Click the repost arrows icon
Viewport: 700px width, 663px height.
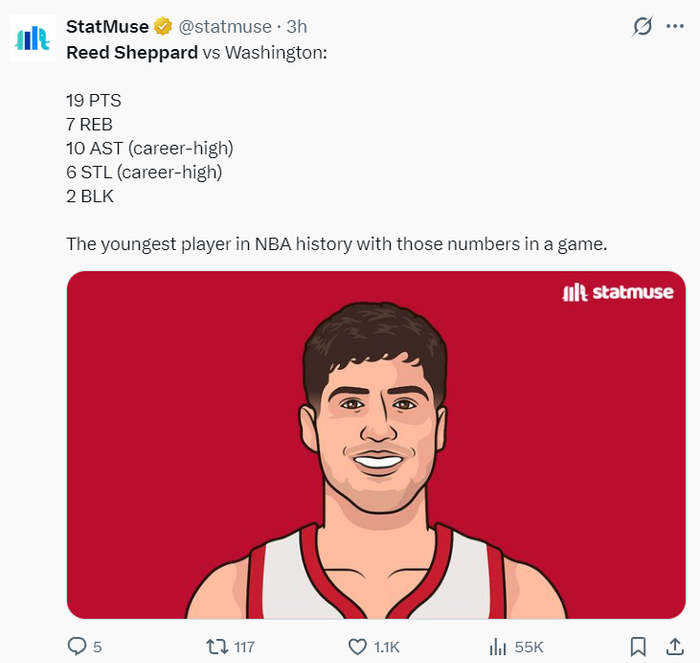[215, 647]
